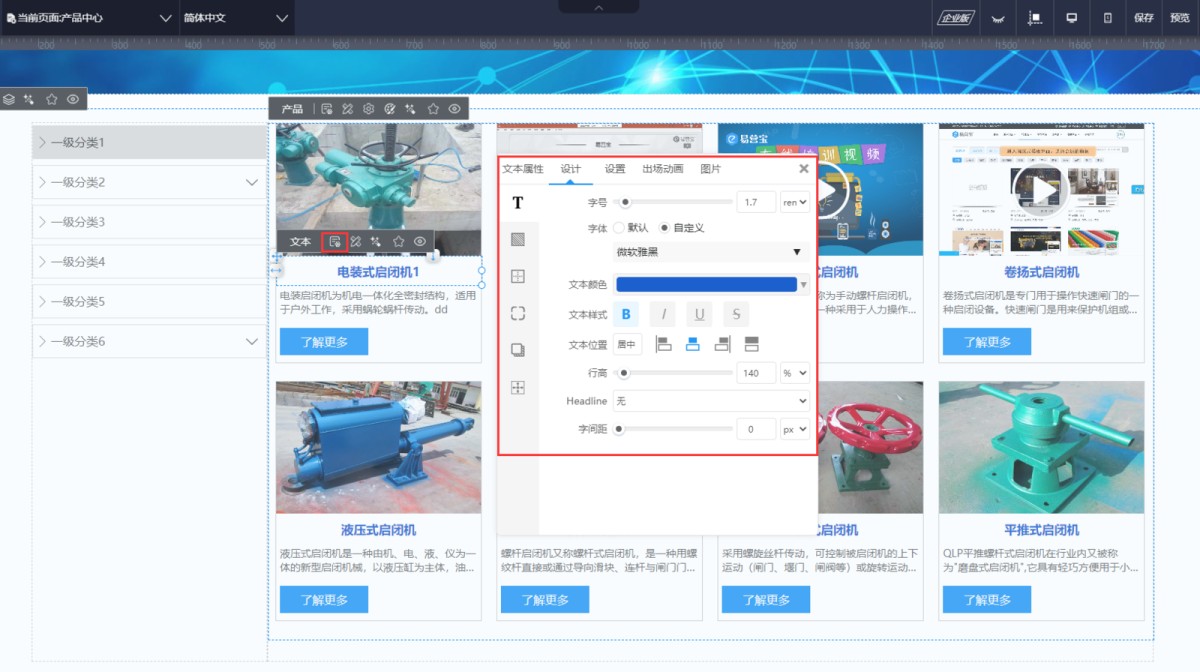Click the 字号 font size slider

coord(673,203)
